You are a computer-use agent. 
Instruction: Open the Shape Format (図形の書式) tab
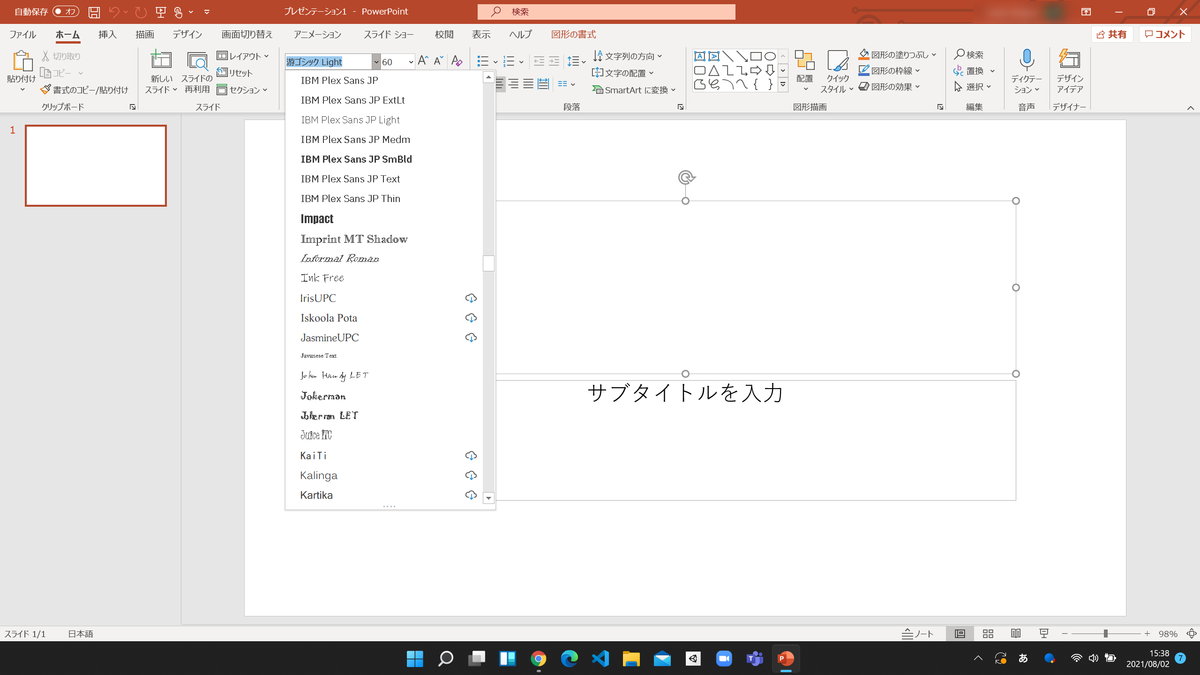574,35
